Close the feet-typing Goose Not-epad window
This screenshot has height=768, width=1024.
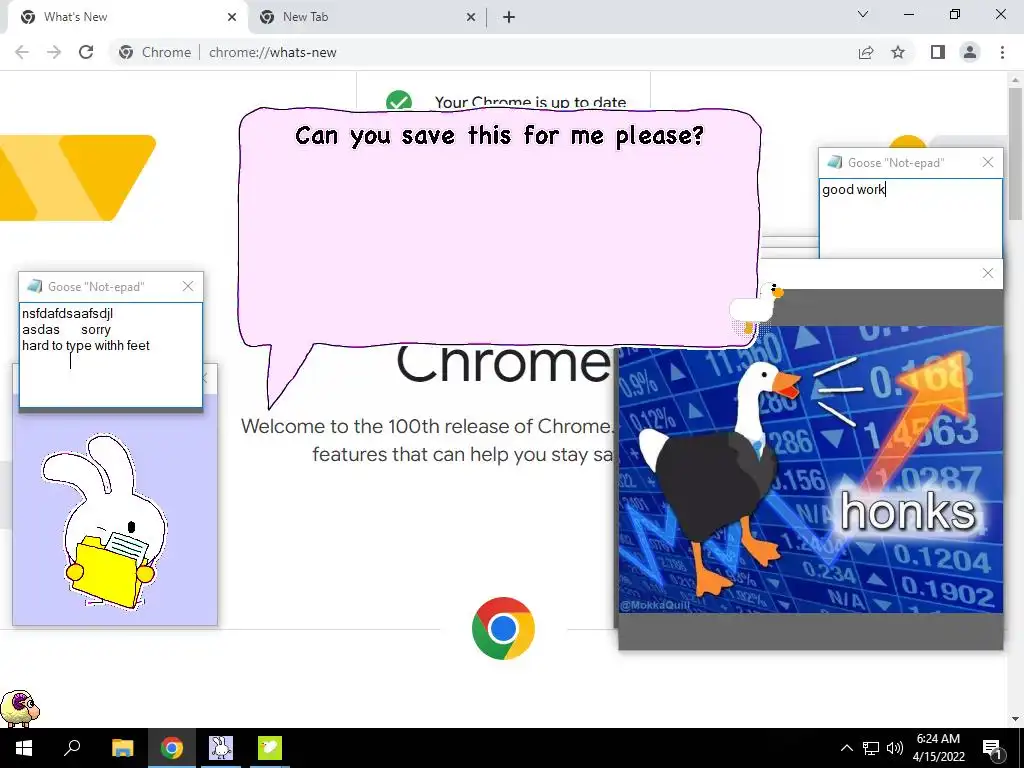[x=188, y=286]
